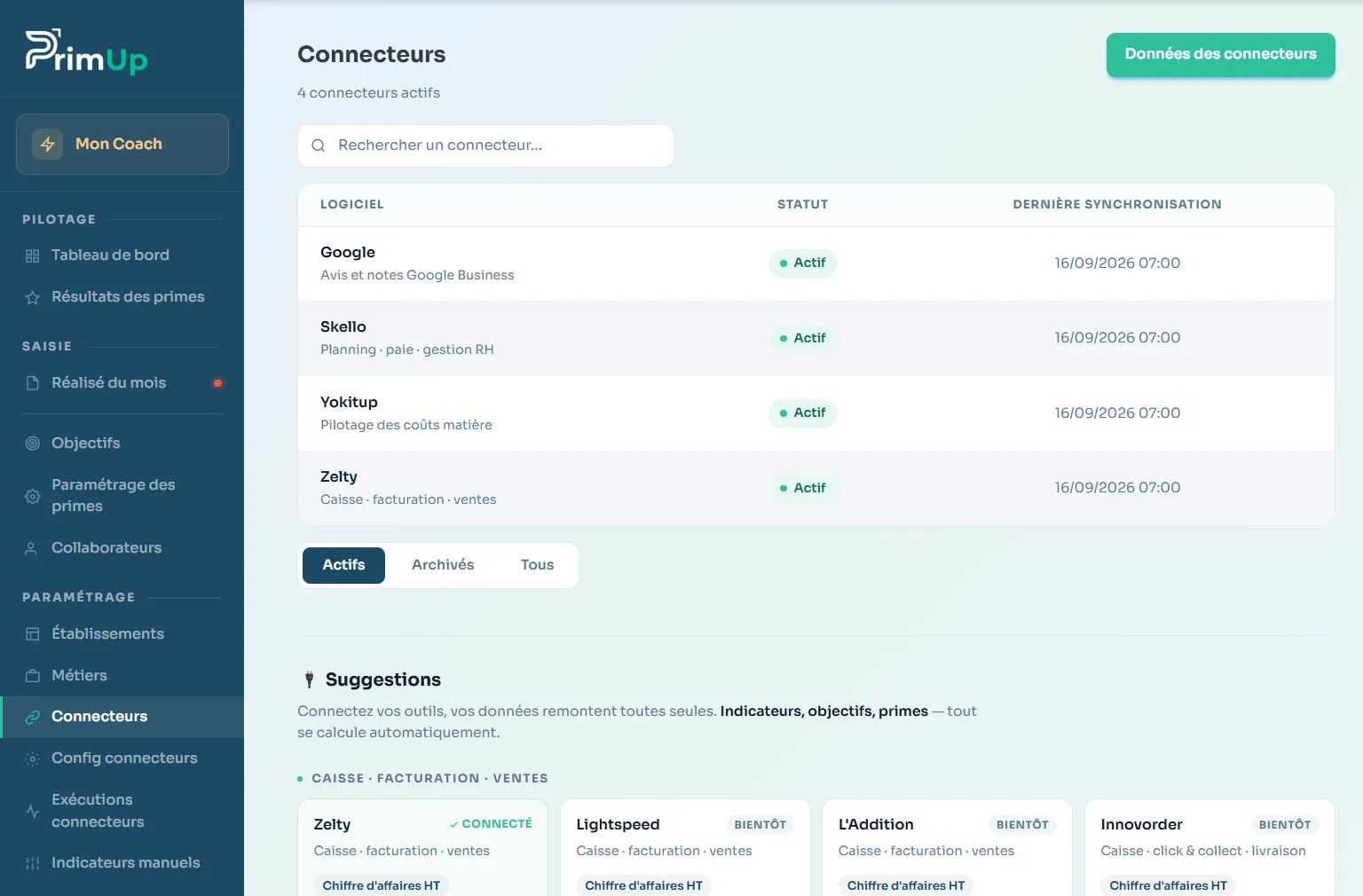Screen dimensions: 1363x896
Task: Go to Collaborateurs
Action: pyautogui.click(x=122, y=548)
